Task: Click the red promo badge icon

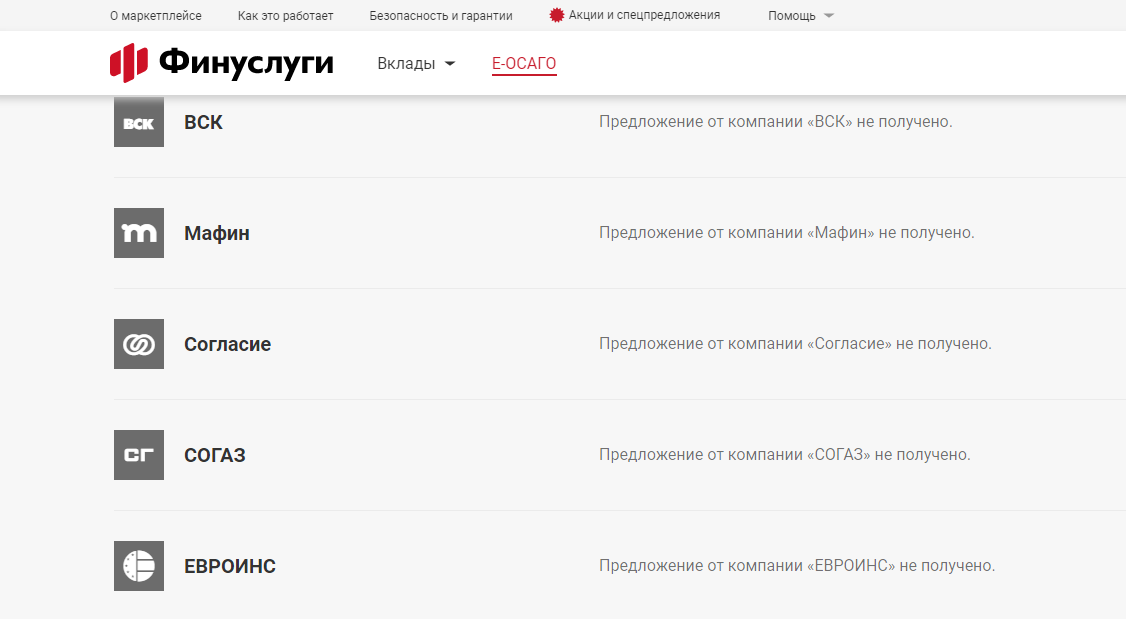Action: [557, 15]
